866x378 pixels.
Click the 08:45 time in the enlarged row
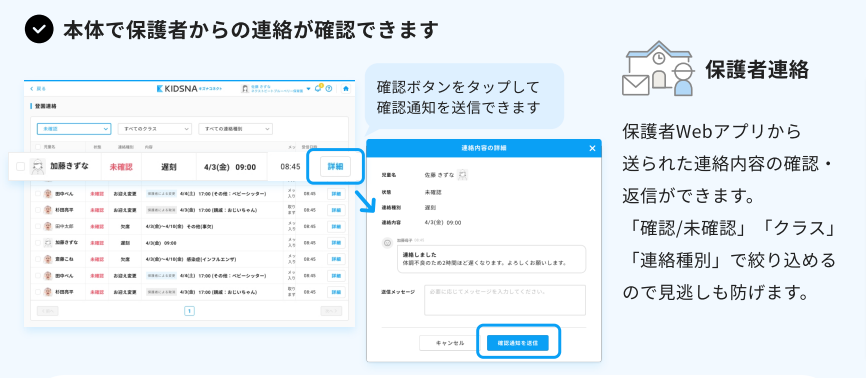pos(290,166)
